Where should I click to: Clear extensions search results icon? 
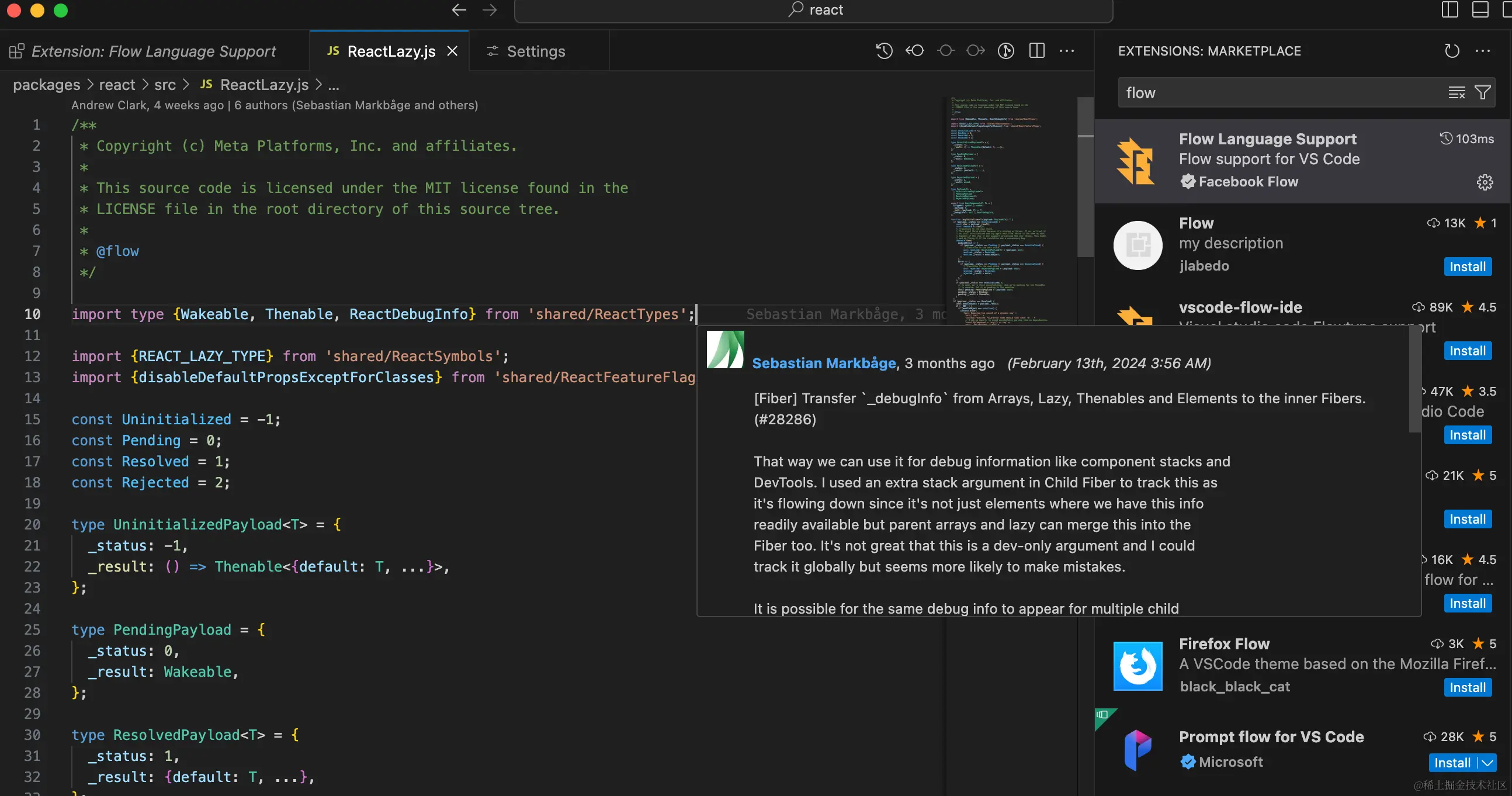pos(1456,93)
